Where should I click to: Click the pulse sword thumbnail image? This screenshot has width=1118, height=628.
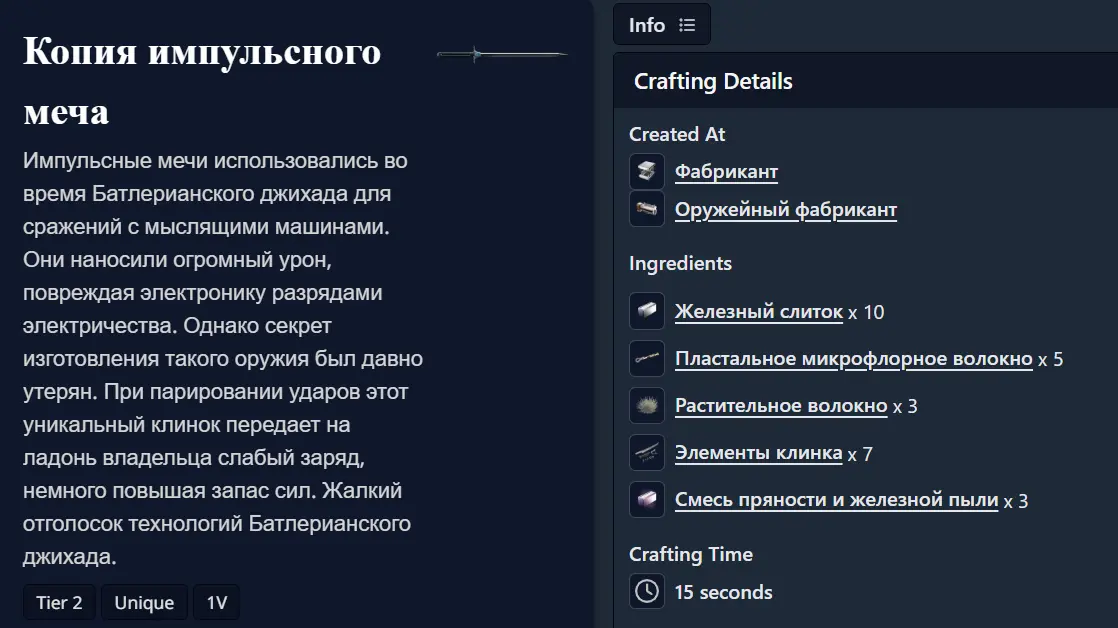click(502, 54)
